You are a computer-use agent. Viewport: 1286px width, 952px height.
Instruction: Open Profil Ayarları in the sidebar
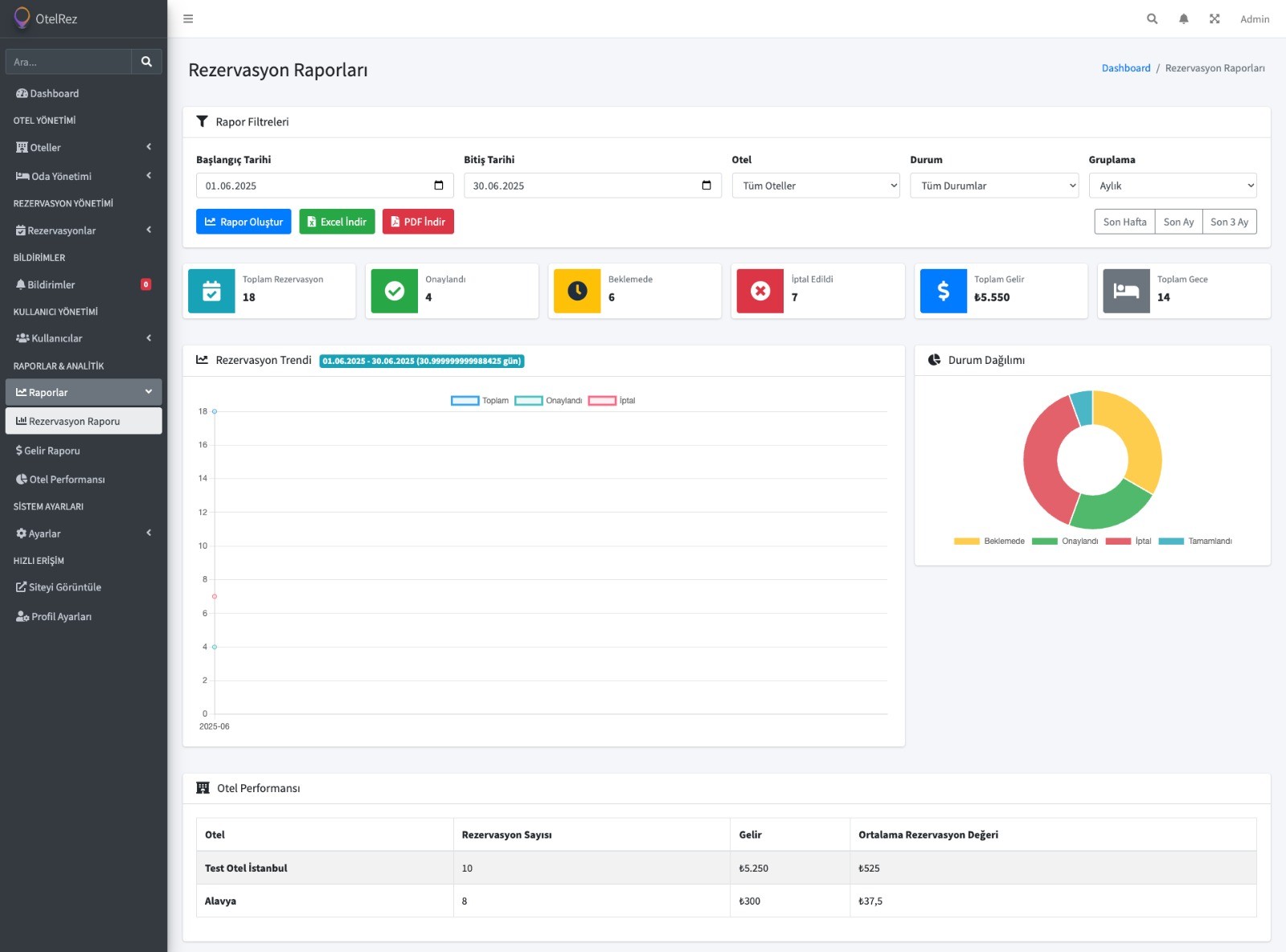coord(84,617)
